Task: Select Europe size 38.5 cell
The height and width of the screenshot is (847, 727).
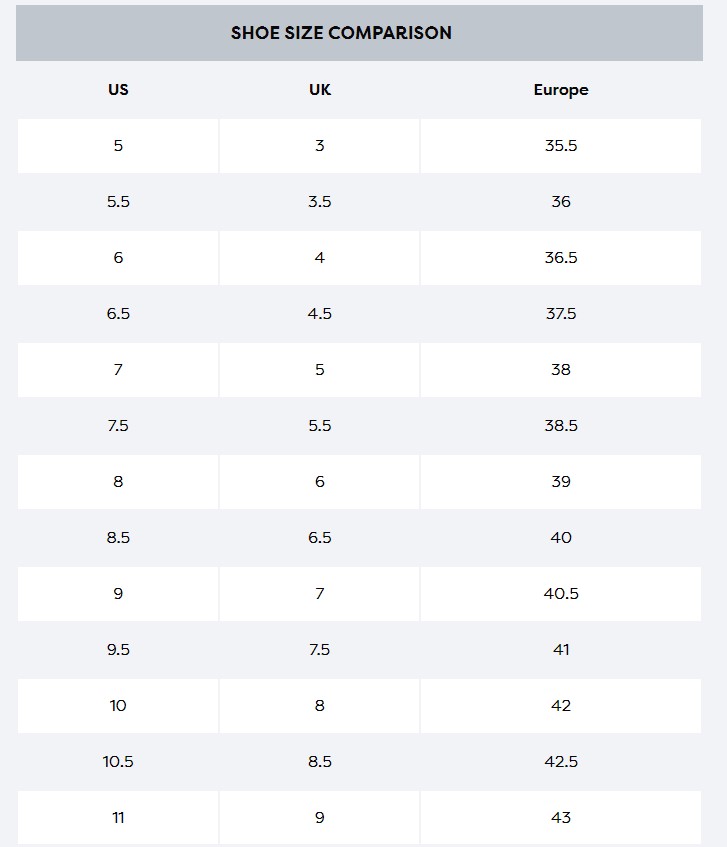Action: point(561,425)
